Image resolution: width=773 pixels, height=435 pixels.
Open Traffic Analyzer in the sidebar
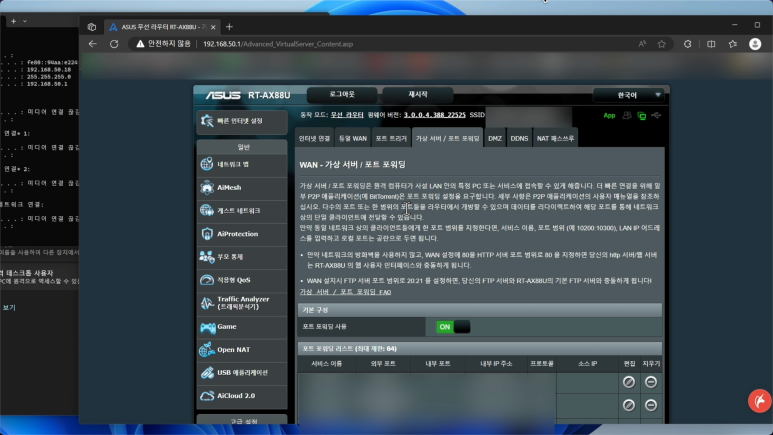(x=242, y=303)
